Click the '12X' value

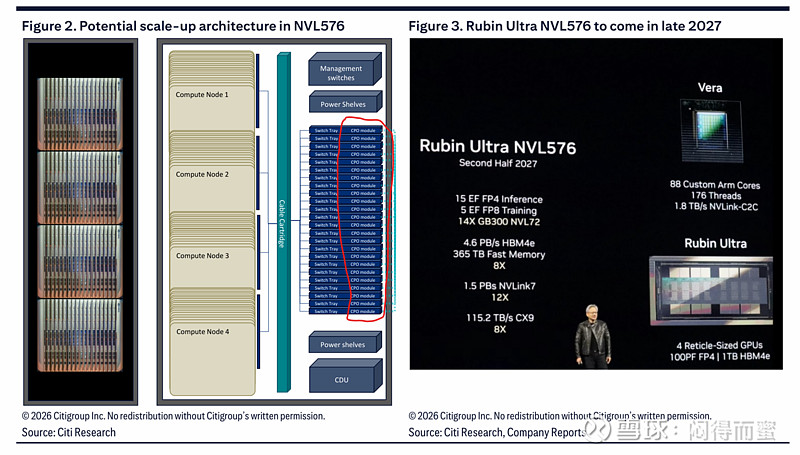(x=500, y=297)
